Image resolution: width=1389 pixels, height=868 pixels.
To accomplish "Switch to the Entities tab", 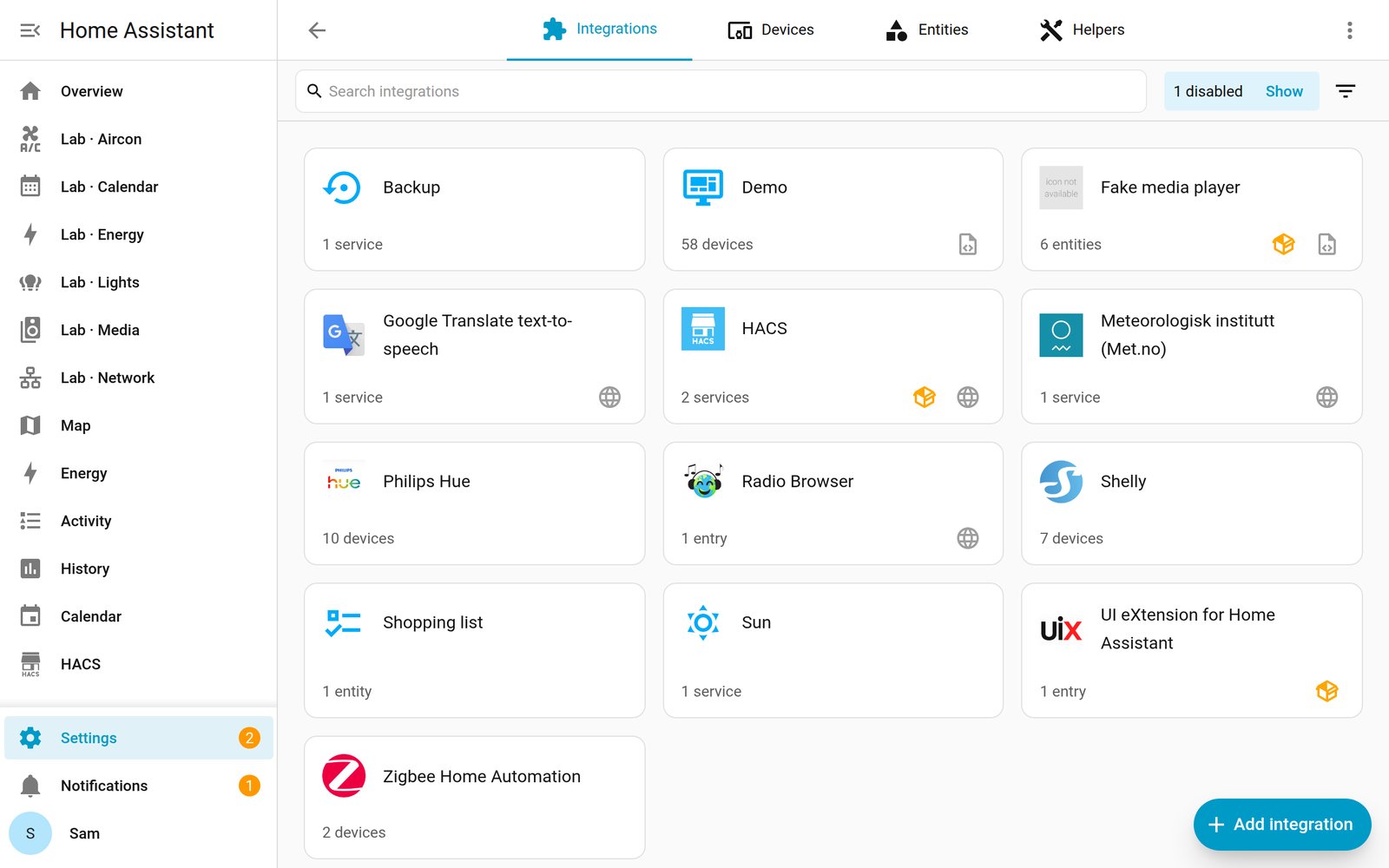I will point(926,30).
